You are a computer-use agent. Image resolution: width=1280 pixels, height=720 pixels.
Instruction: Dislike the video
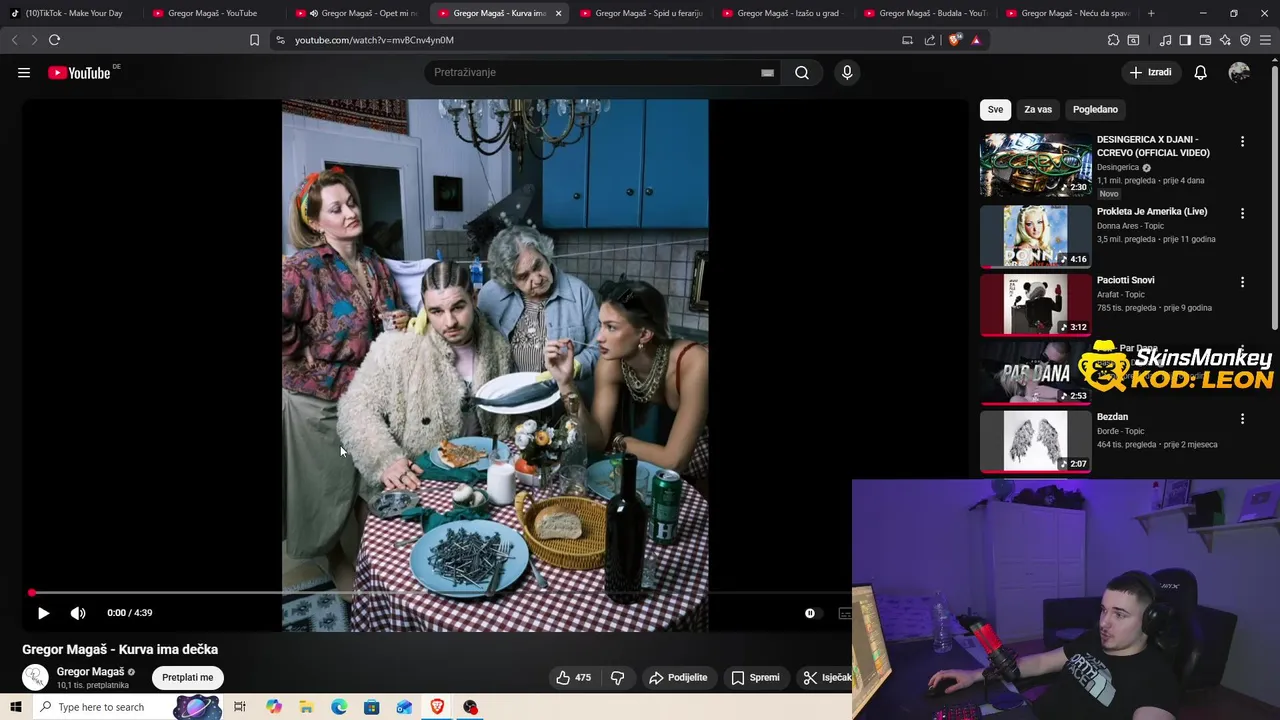pyautogui.click(x=617, y=678)
